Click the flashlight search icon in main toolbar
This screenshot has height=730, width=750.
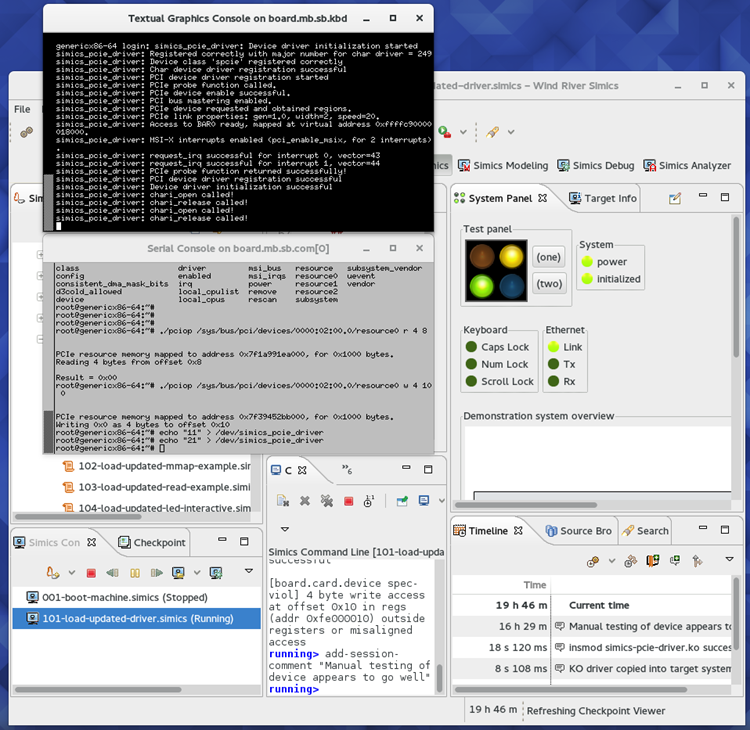click(492, 132)
